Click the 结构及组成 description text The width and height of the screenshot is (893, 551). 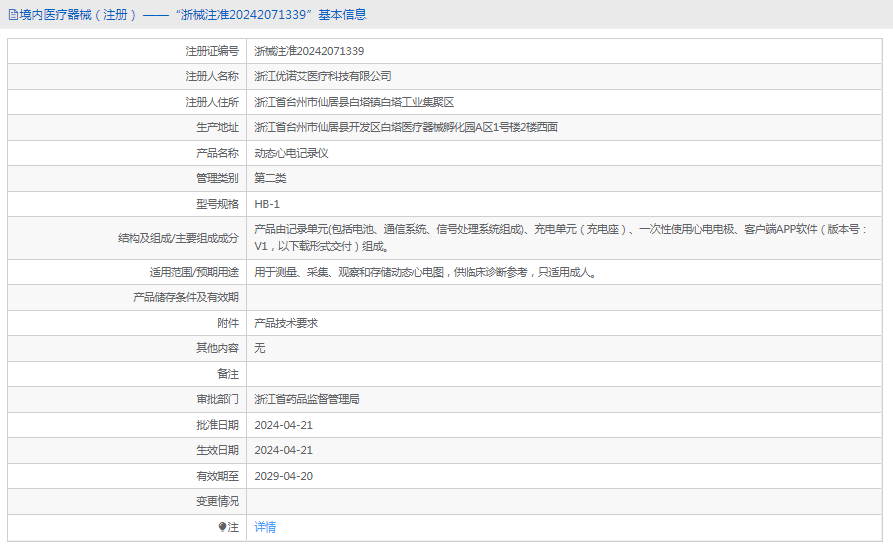[560, 238]
